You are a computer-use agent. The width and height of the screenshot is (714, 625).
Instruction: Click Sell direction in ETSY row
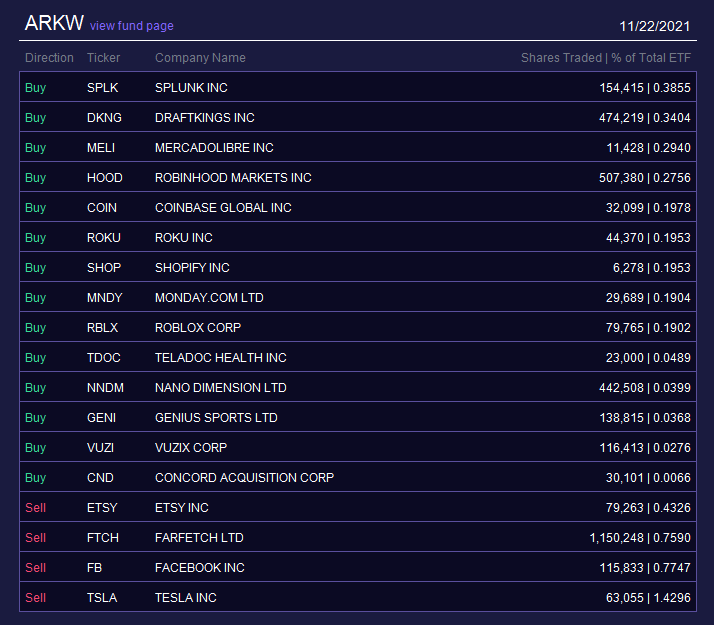tap(36, 508)
